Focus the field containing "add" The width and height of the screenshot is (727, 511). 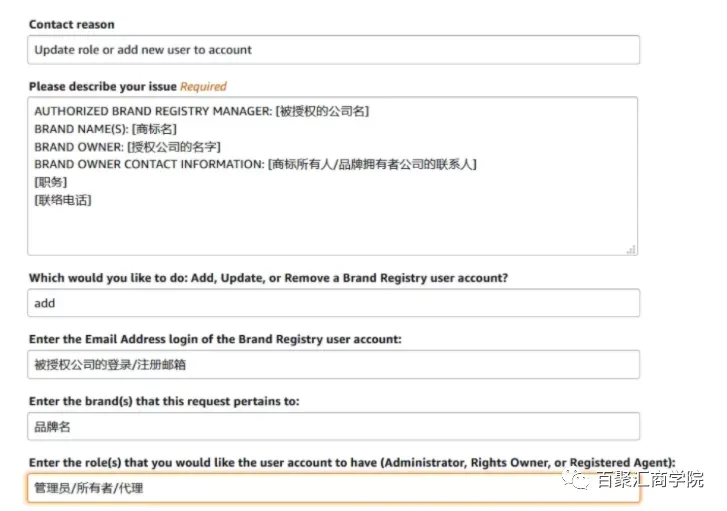click(x=333, y=303)
